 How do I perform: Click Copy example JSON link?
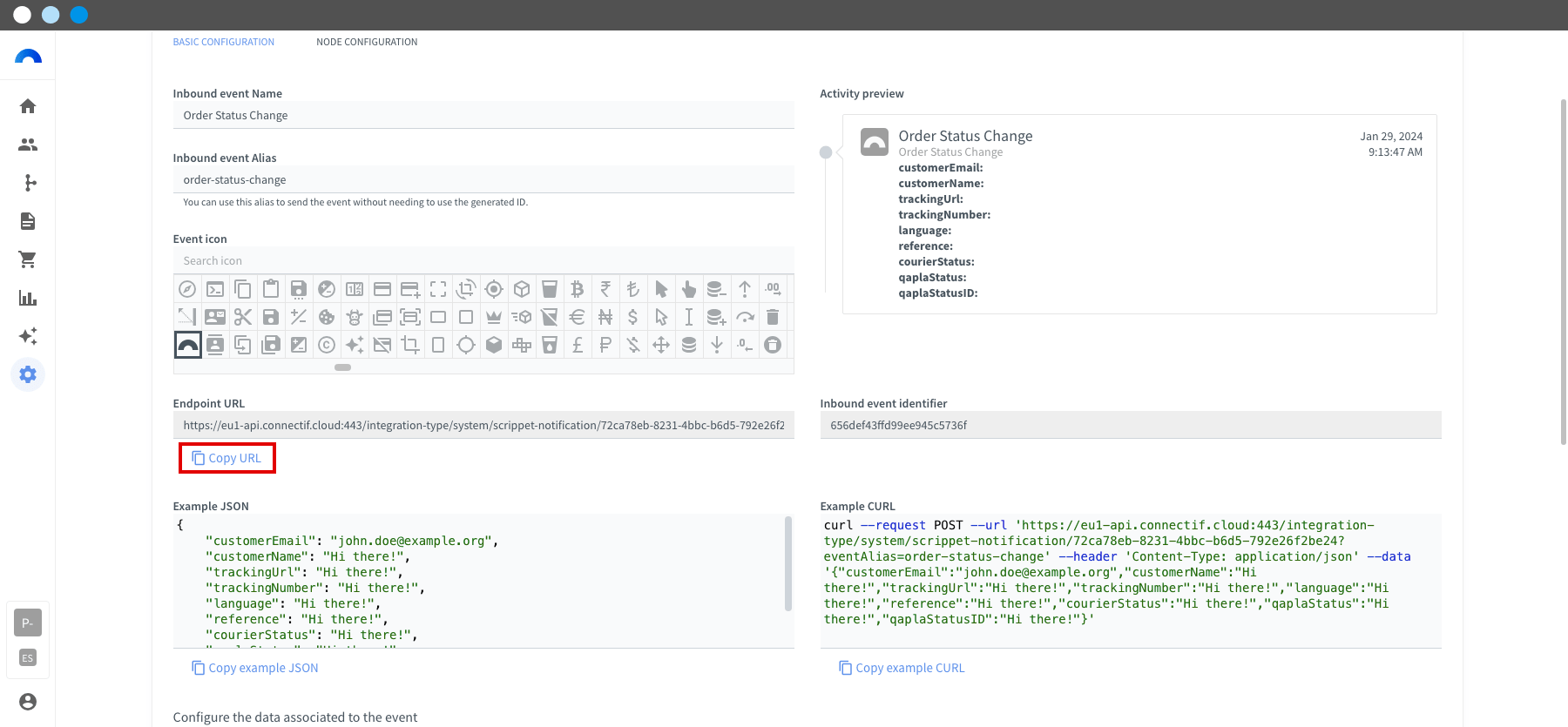coord(254,668)
